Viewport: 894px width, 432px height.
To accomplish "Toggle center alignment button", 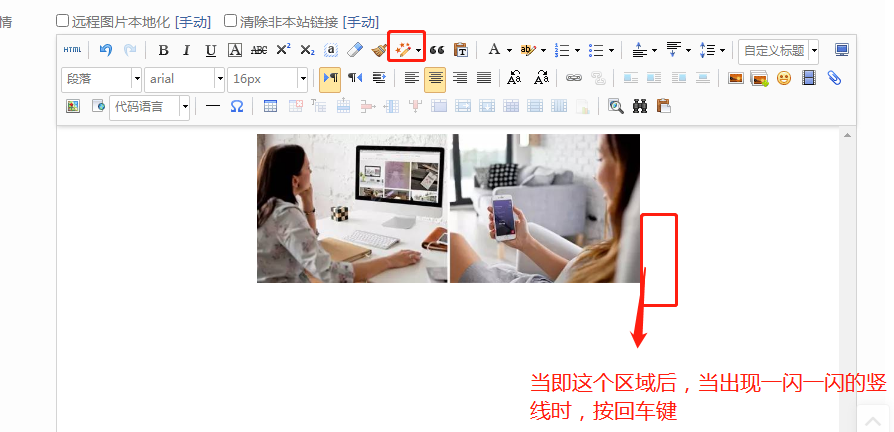I will [x=435, y=78].
